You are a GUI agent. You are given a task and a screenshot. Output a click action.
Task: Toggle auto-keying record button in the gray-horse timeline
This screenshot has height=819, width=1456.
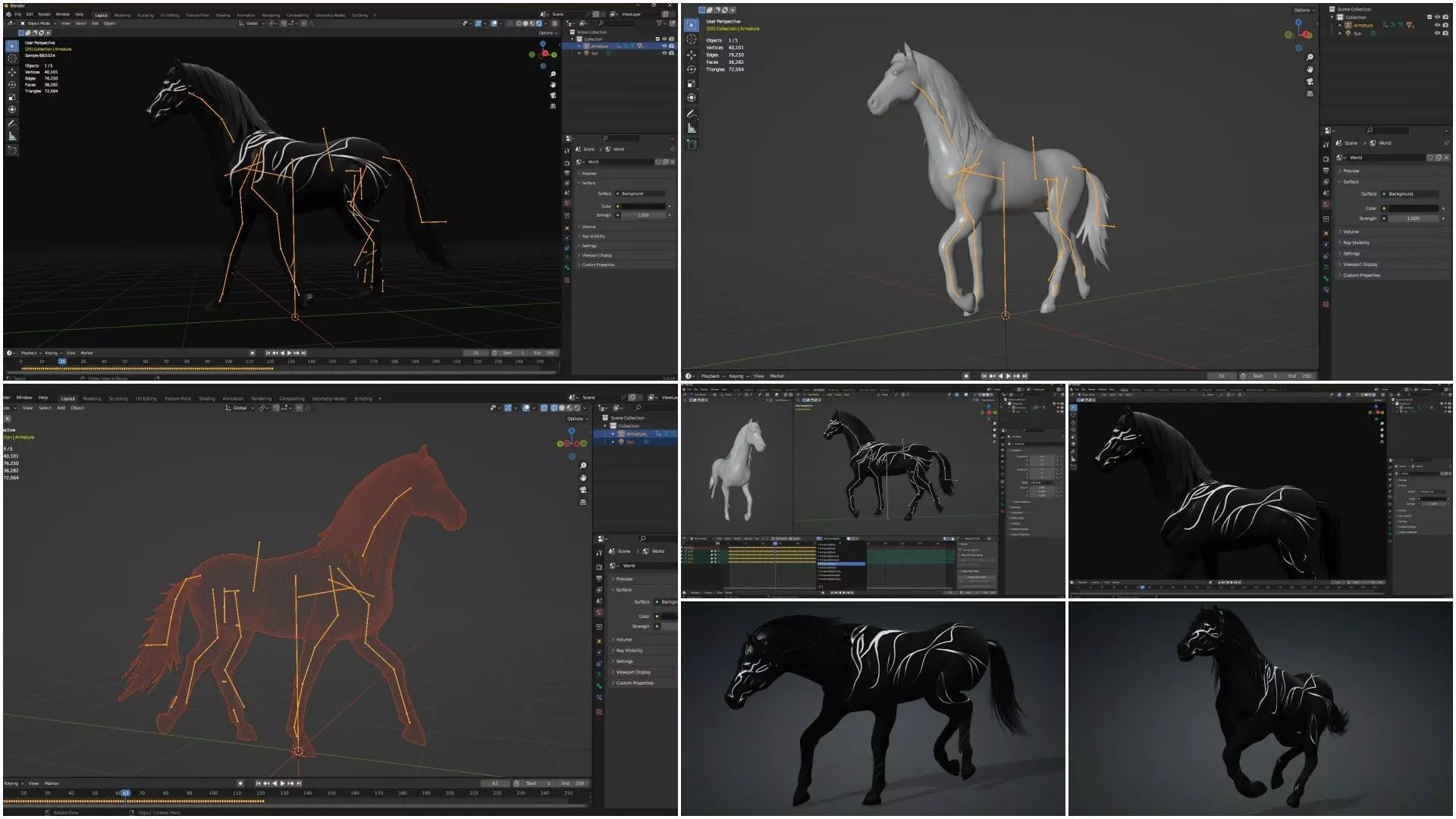tap(966, 376)
